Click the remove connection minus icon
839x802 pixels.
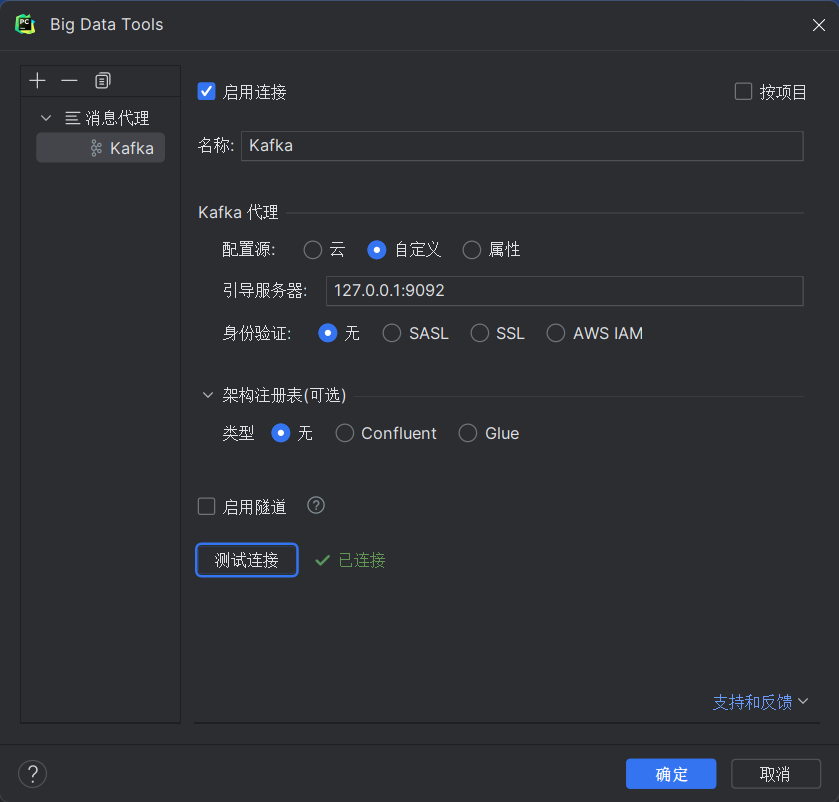pyautogui.click(x=70, y=81)
